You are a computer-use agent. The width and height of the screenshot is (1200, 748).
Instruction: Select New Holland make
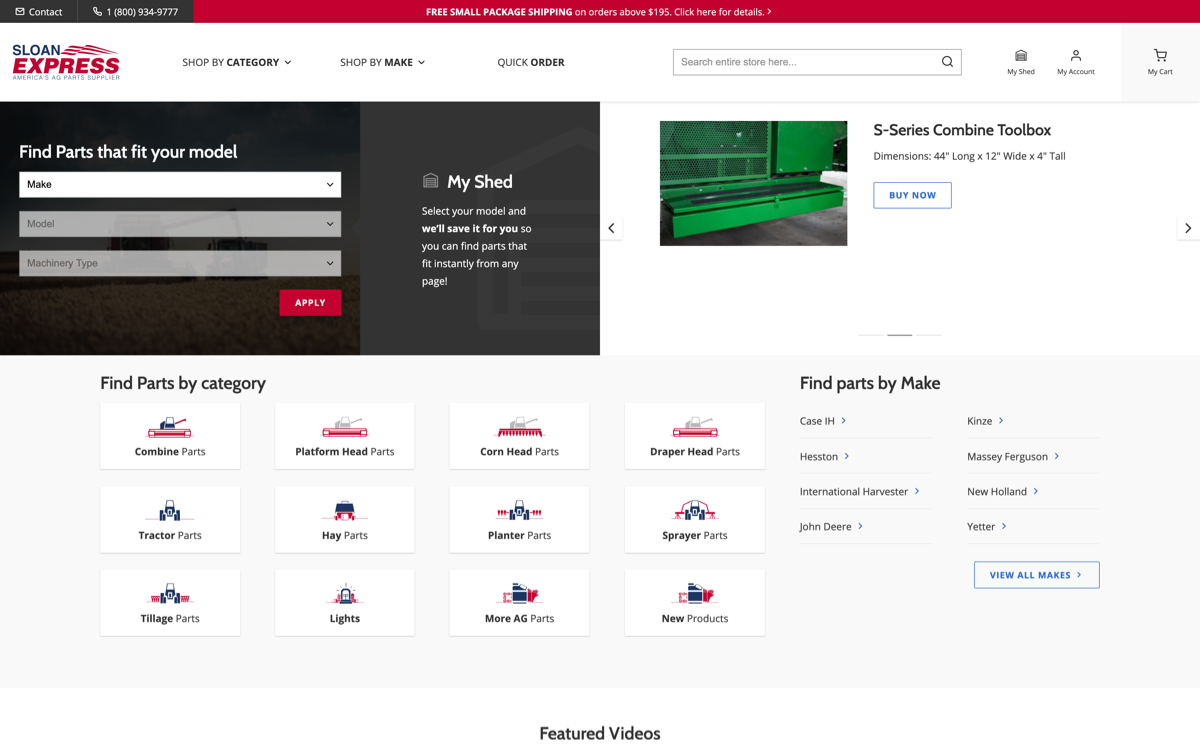1003,491
